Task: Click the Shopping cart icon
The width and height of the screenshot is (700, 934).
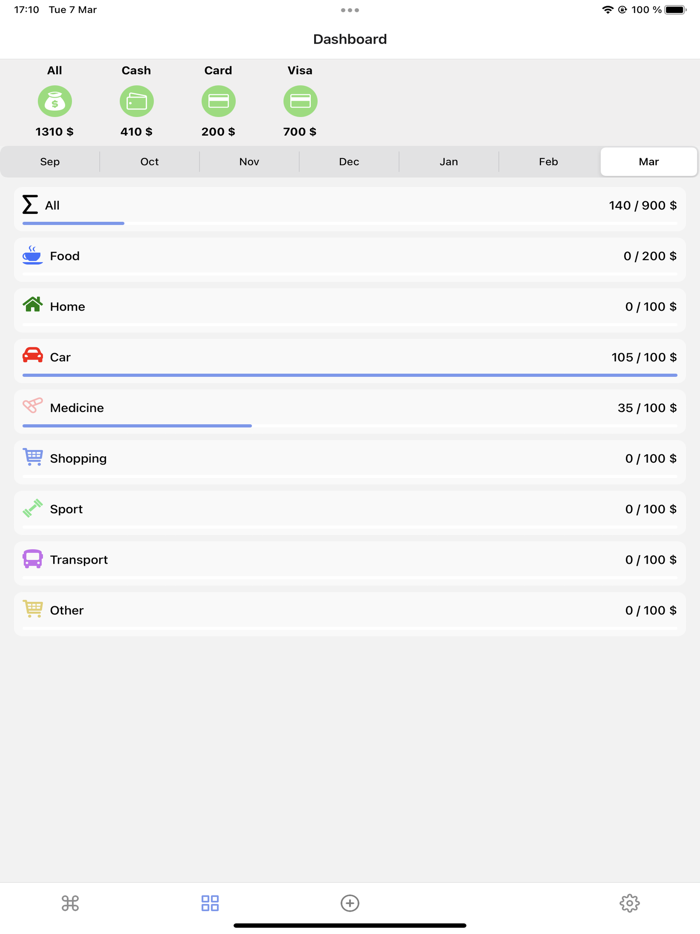Action: (33, 458)
